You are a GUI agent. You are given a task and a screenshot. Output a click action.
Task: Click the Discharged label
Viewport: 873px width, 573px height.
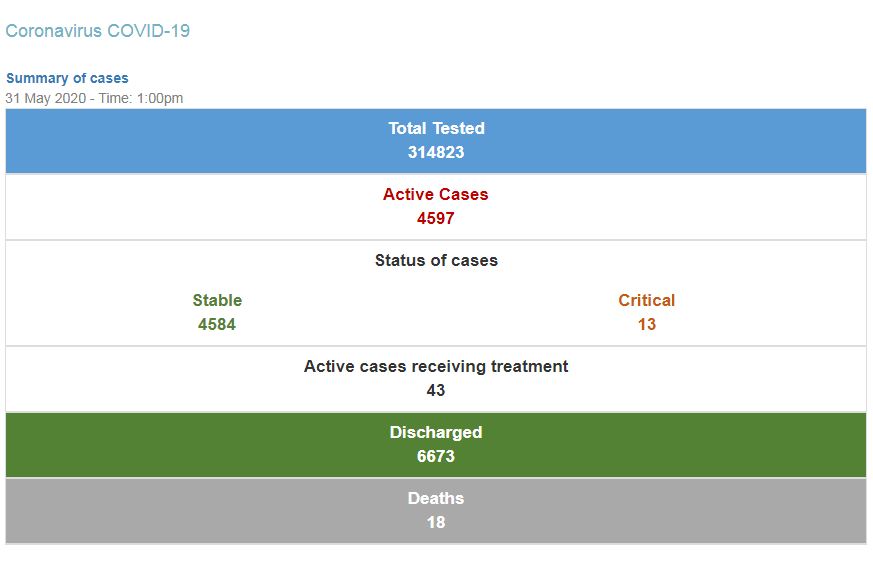[436, 432]
